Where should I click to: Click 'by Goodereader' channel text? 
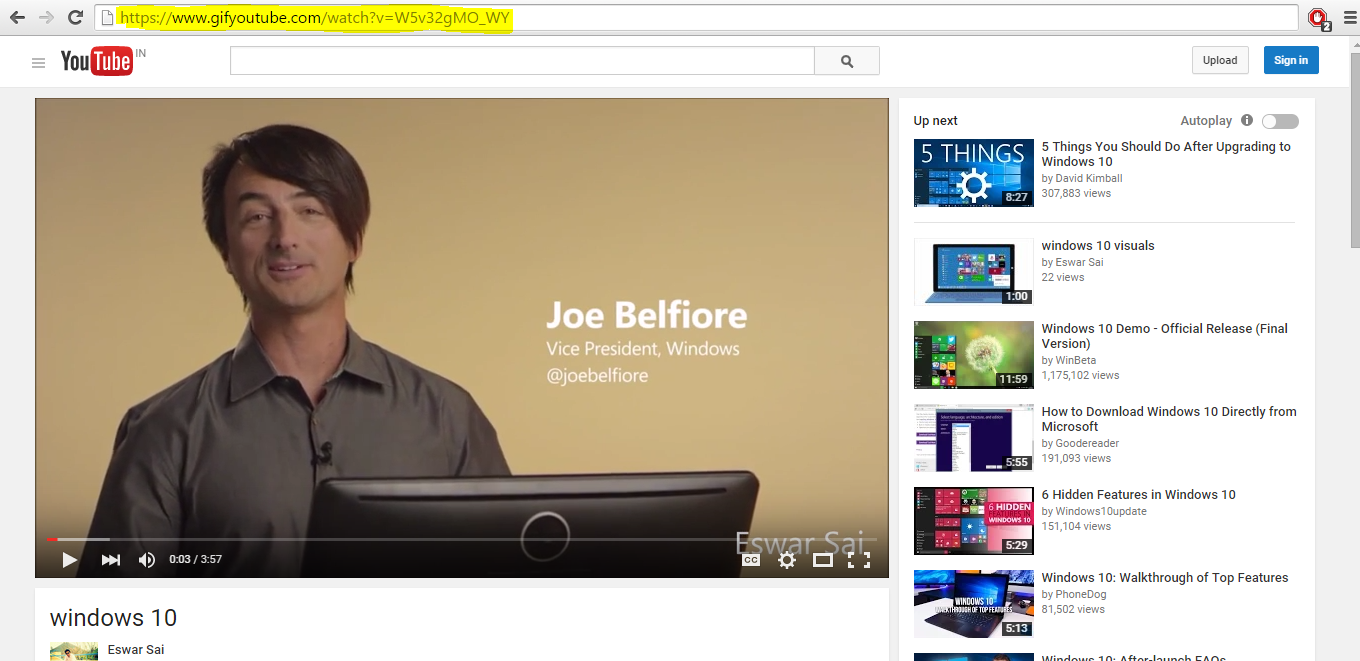point(1080,443)
